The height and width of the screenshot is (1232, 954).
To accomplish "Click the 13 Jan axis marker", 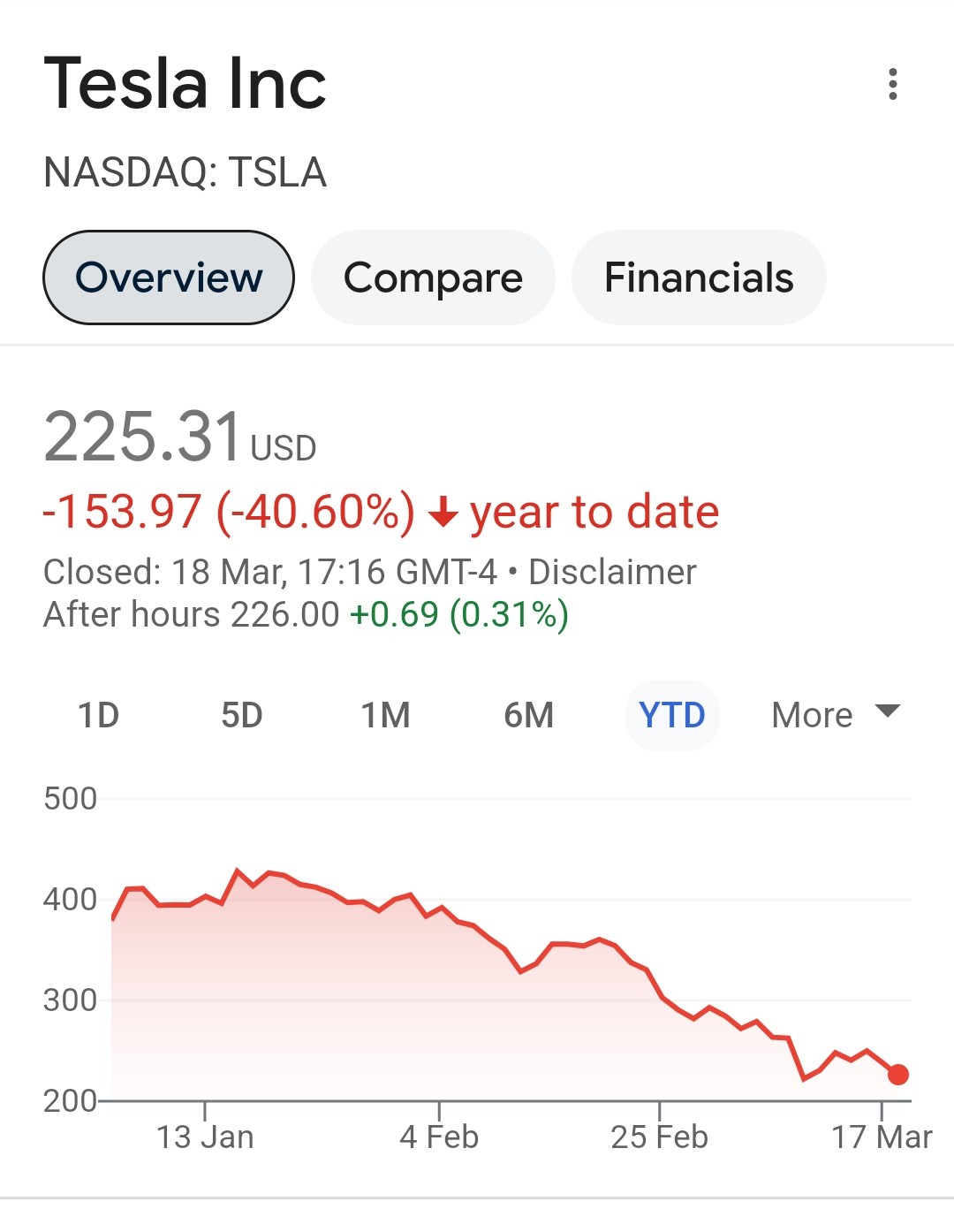I will (205, 1137).
